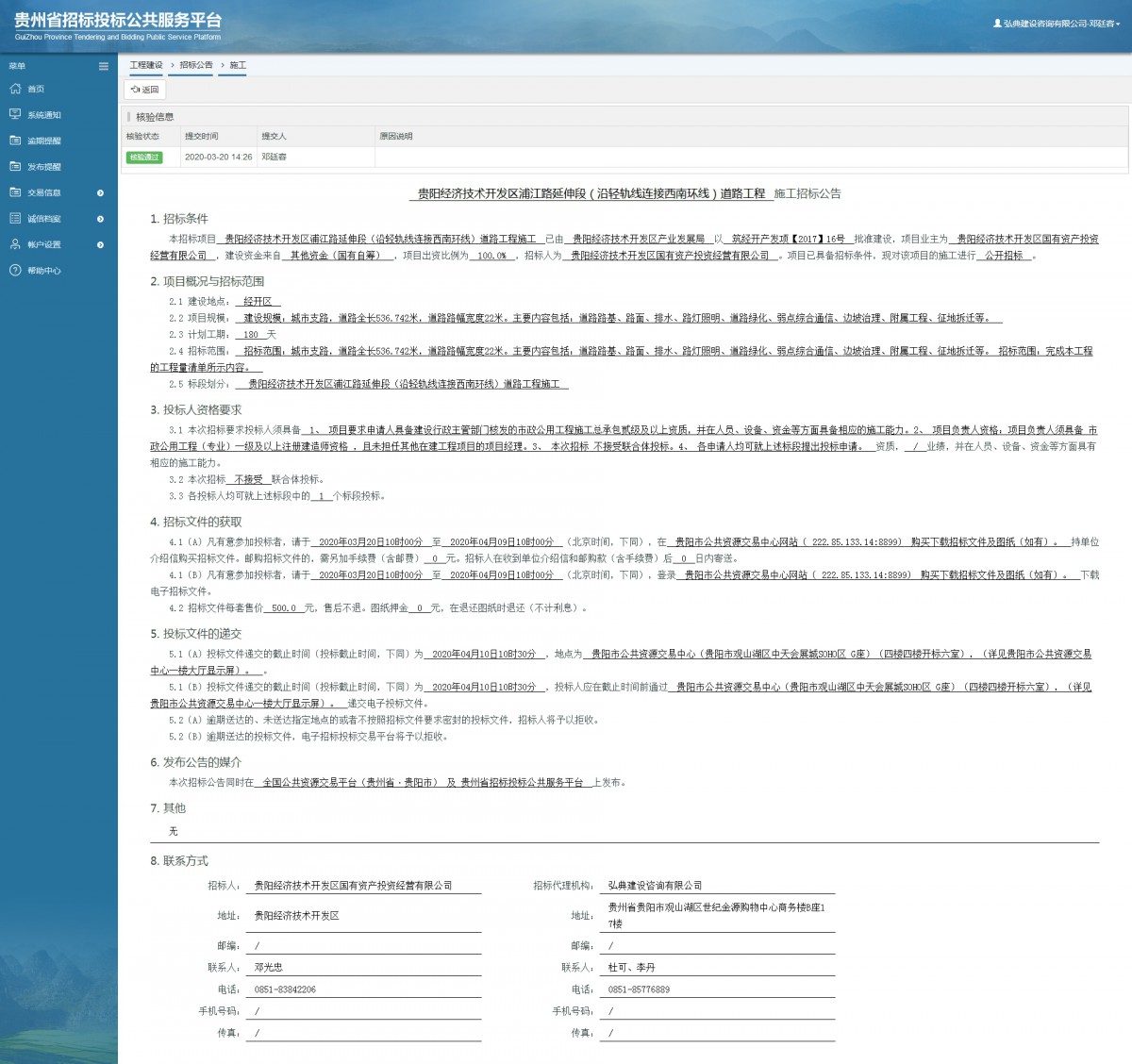Screen dimensions: 1132x1064
Task: Open the 施工 breadcrumb item
Action: pos(238,66)
